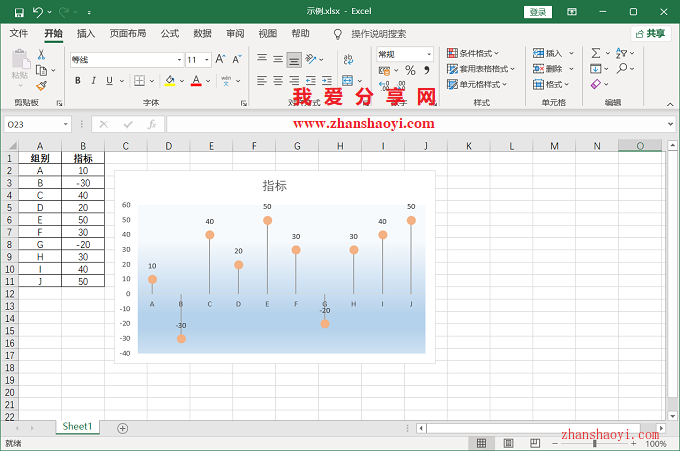Increase font size with large A icon
The image size is (680, 451).
[x=220, y=59]
